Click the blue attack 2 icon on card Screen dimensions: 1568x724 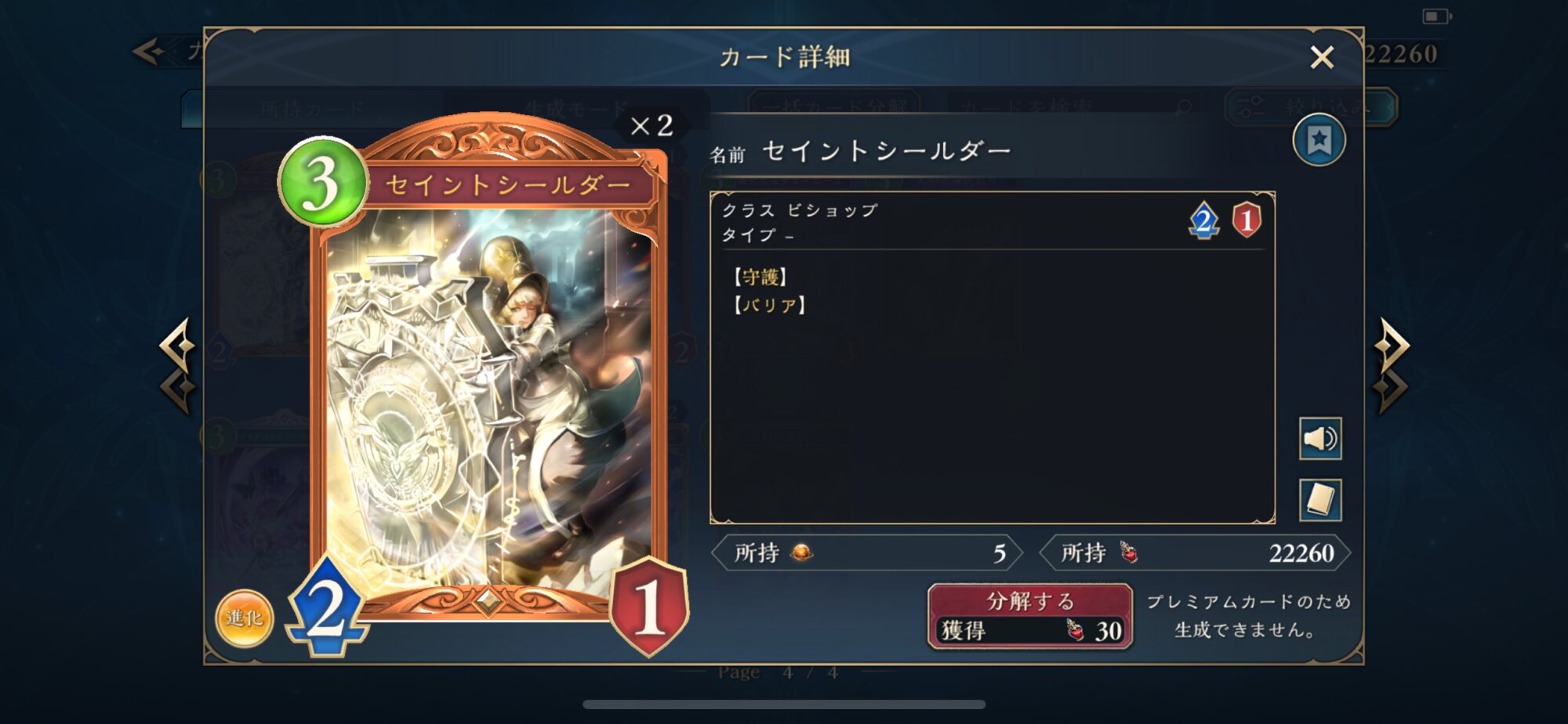326,607
